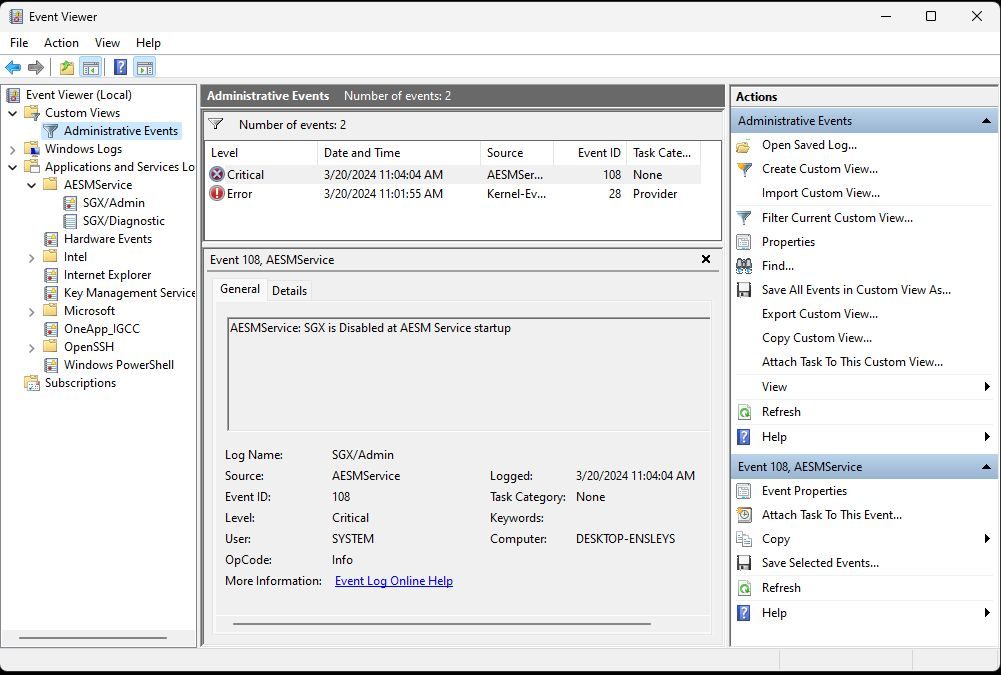Click the Event Viewer app icon in title bar
Image resolution: width=1001 pixels, height=675 pixels.
pyautogui.click(x=16, y=17)
